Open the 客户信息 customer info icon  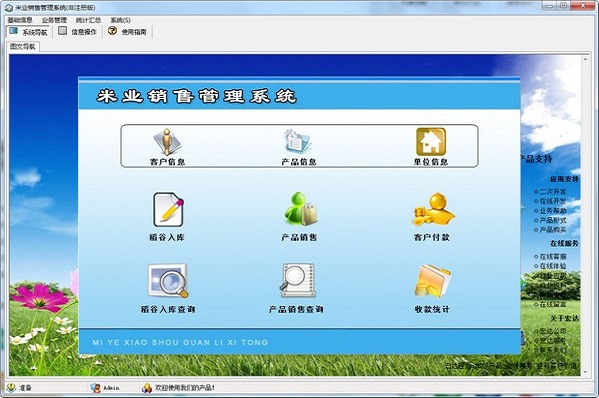click(167, 142)
